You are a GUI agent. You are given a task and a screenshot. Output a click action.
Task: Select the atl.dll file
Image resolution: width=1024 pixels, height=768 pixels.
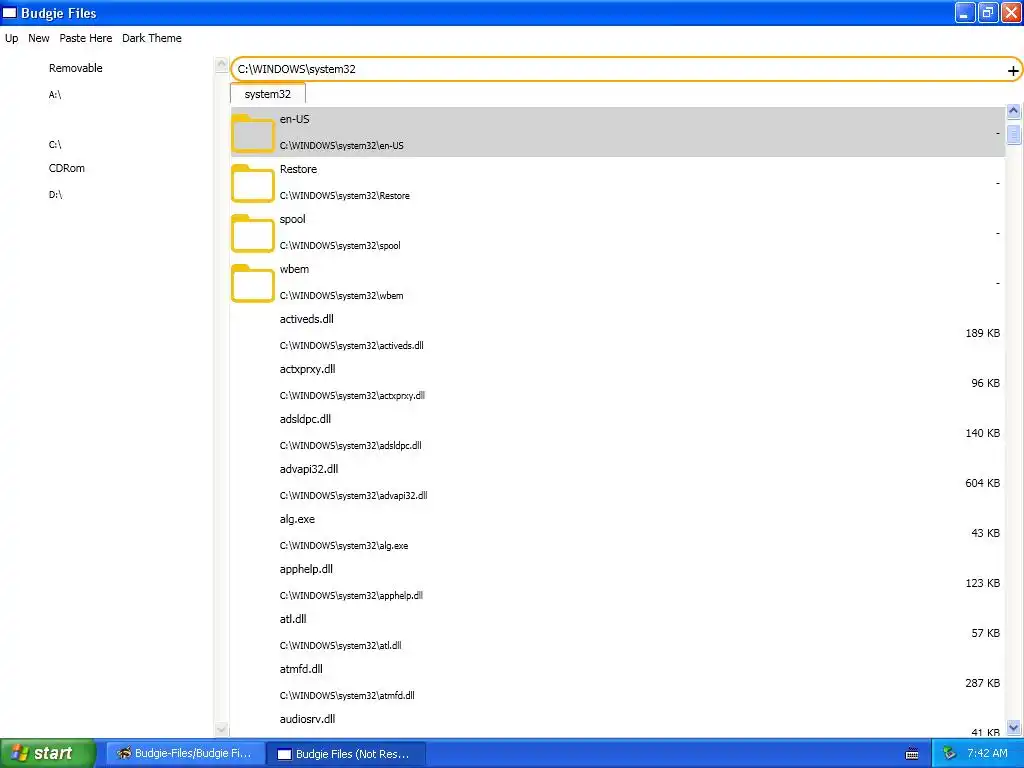point(617,632)
